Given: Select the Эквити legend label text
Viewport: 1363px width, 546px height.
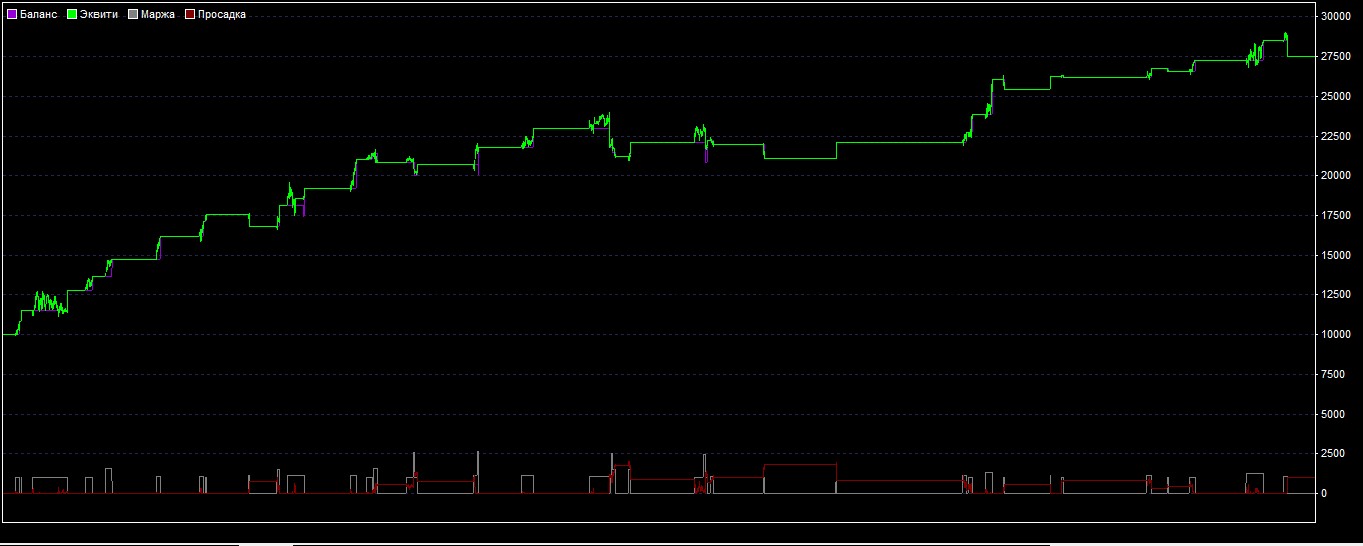Looking at the screenshot, I should pyautogui.click(x=99, y=15).
